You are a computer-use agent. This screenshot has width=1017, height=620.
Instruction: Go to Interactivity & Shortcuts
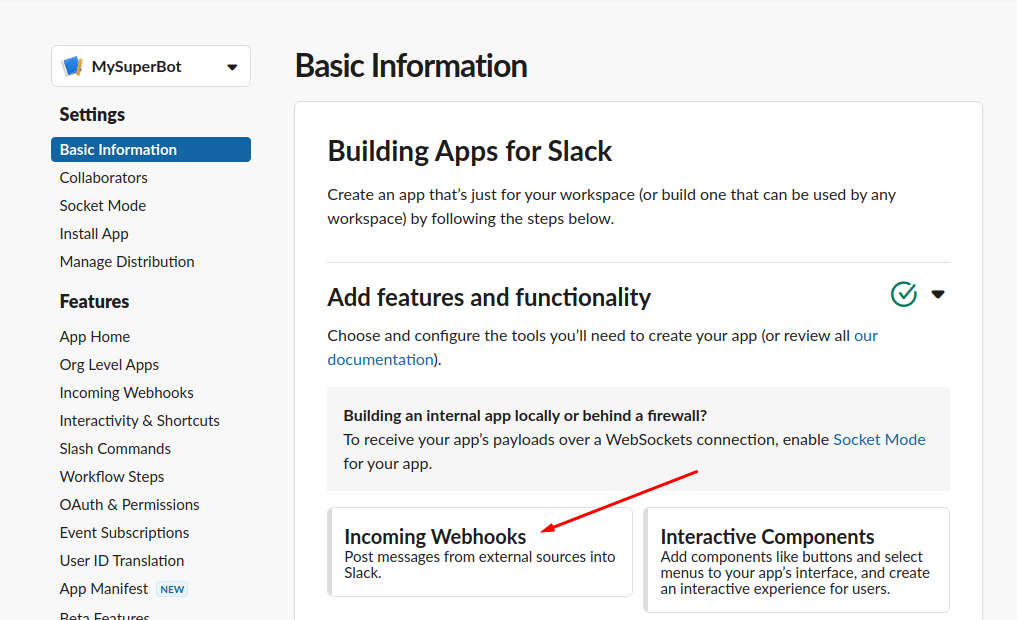[x=139, y=420]
